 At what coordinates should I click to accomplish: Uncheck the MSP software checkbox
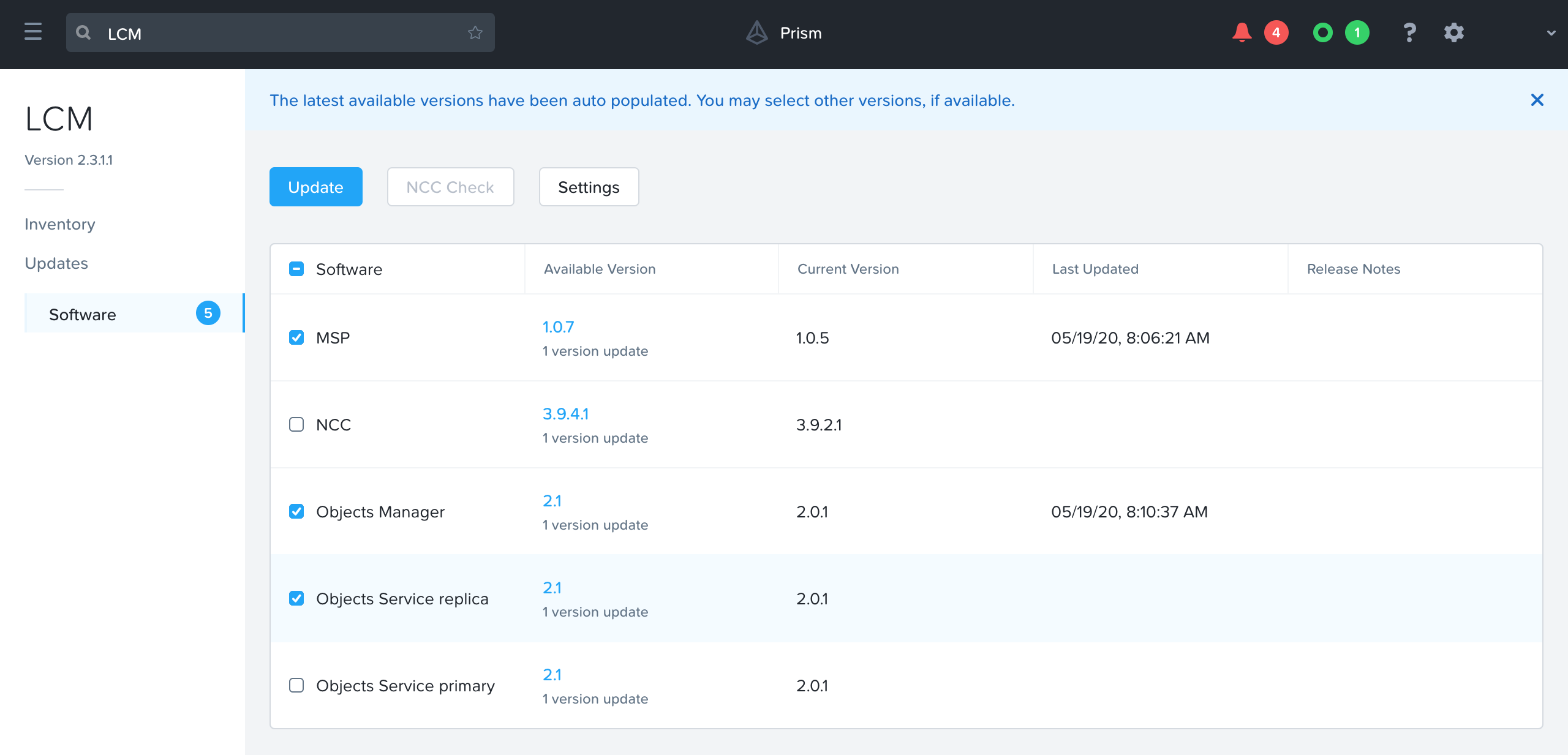pos(296,336)
